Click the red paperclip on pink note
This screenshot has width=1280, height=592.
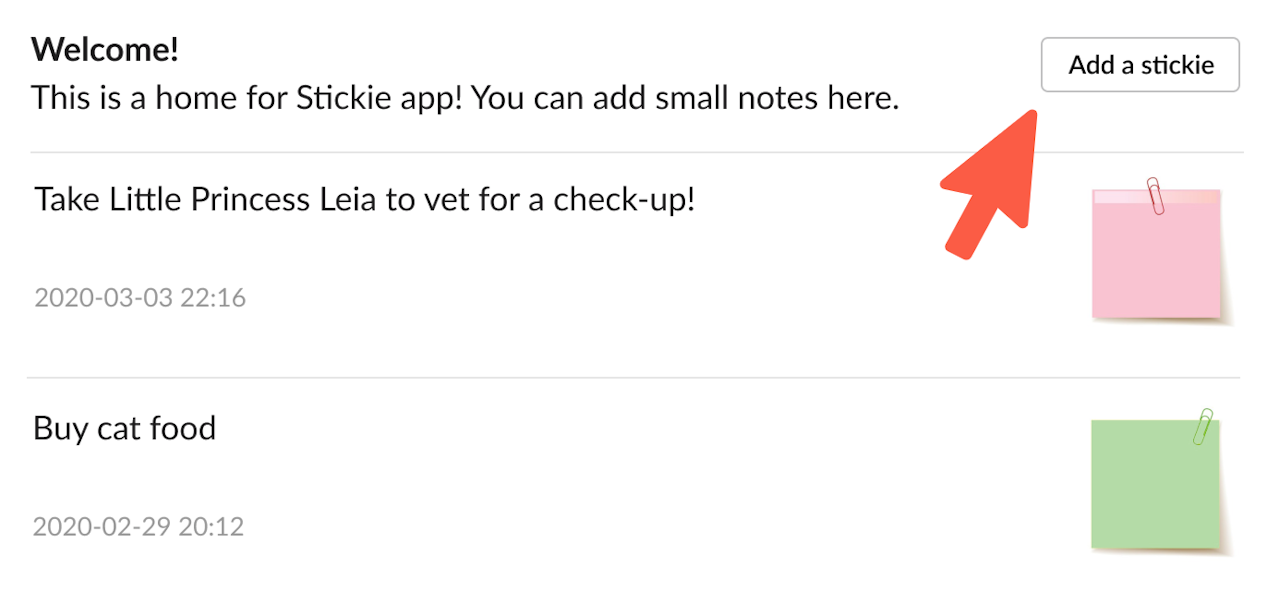coord(1155,195)
